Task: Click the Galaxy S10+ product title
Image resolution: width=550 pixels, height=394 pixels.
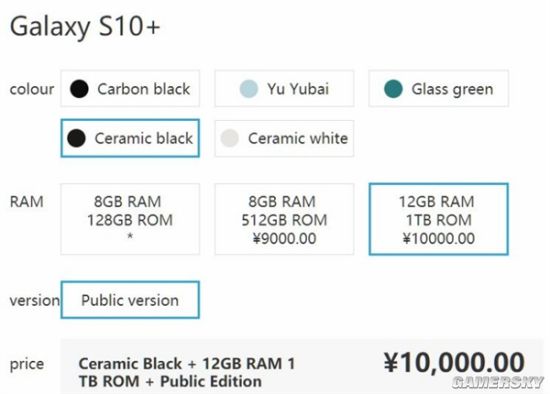Action: click(x=85, y=27)
